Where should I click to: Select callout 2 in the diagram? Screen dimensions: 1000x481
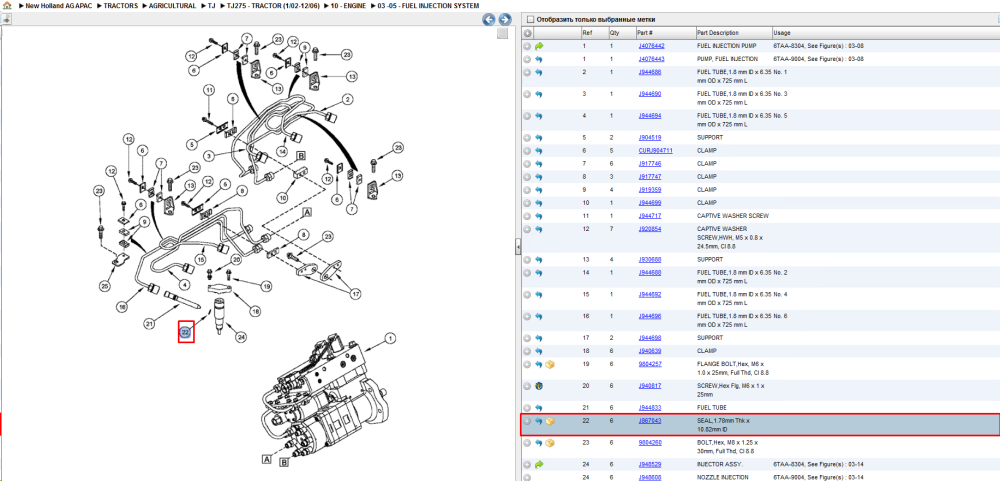[x=348, y=100]
